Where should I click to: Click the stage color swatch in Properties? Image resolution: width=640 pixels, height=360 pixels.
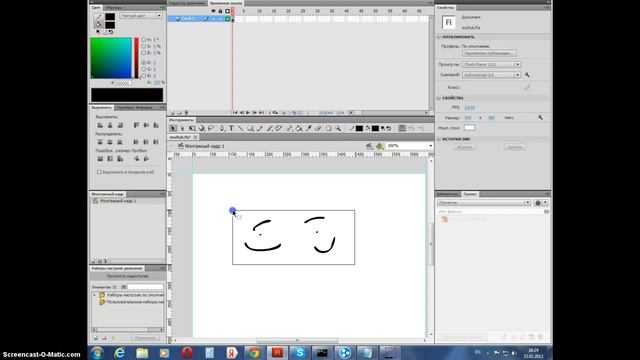tap(469, 128)
